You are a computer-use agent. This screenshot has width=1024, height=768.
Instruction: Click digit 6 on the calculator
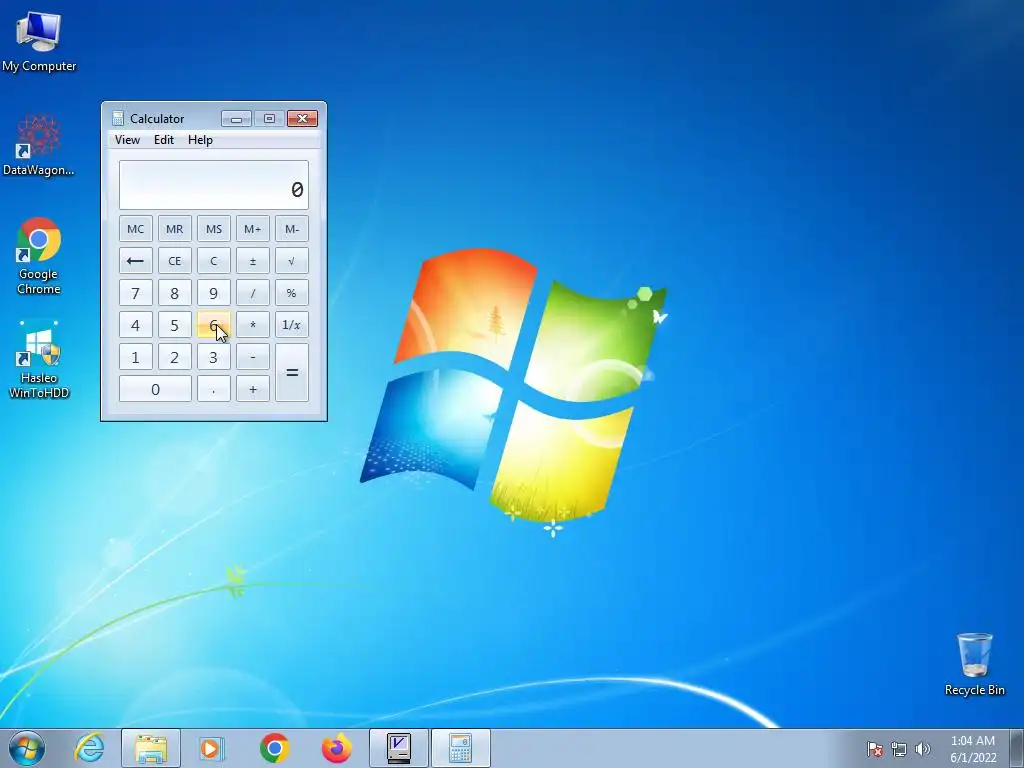[214, 325]
